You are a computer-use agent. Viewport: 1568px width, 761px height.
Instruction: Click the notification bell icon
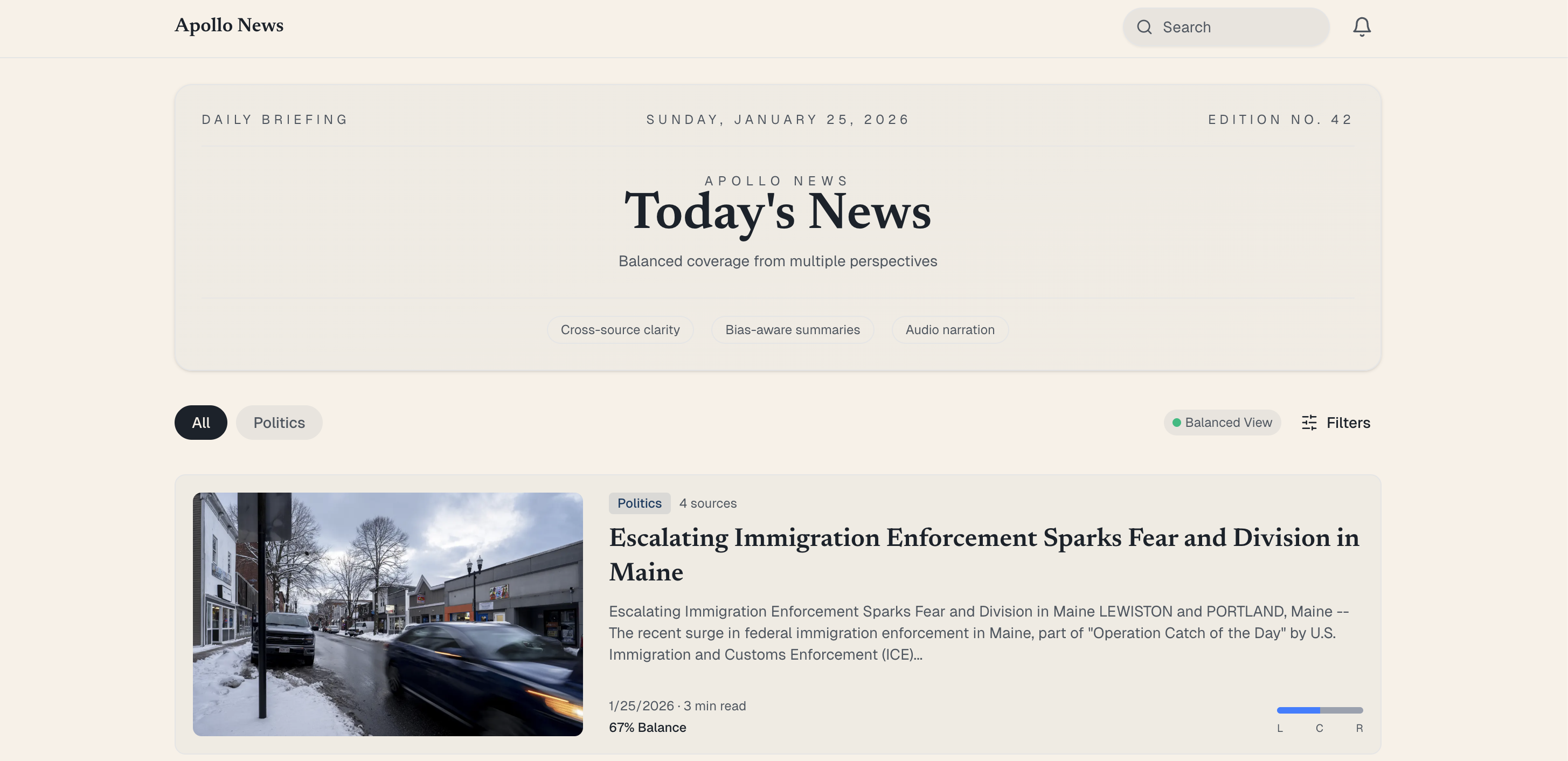pos(1362,27)
